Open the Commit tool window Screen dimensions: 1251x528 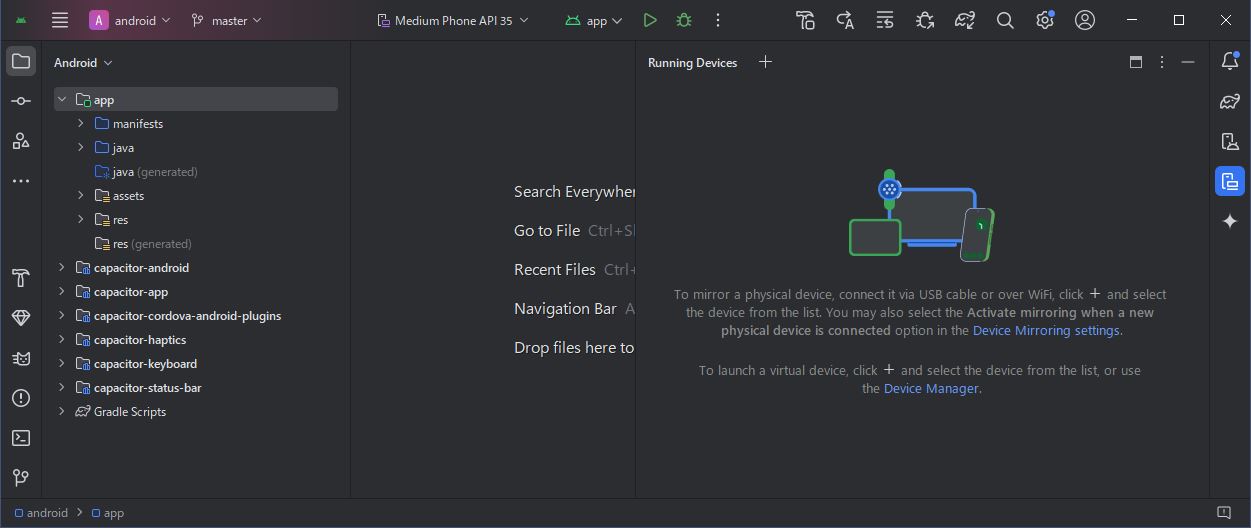tap(21, 101)
